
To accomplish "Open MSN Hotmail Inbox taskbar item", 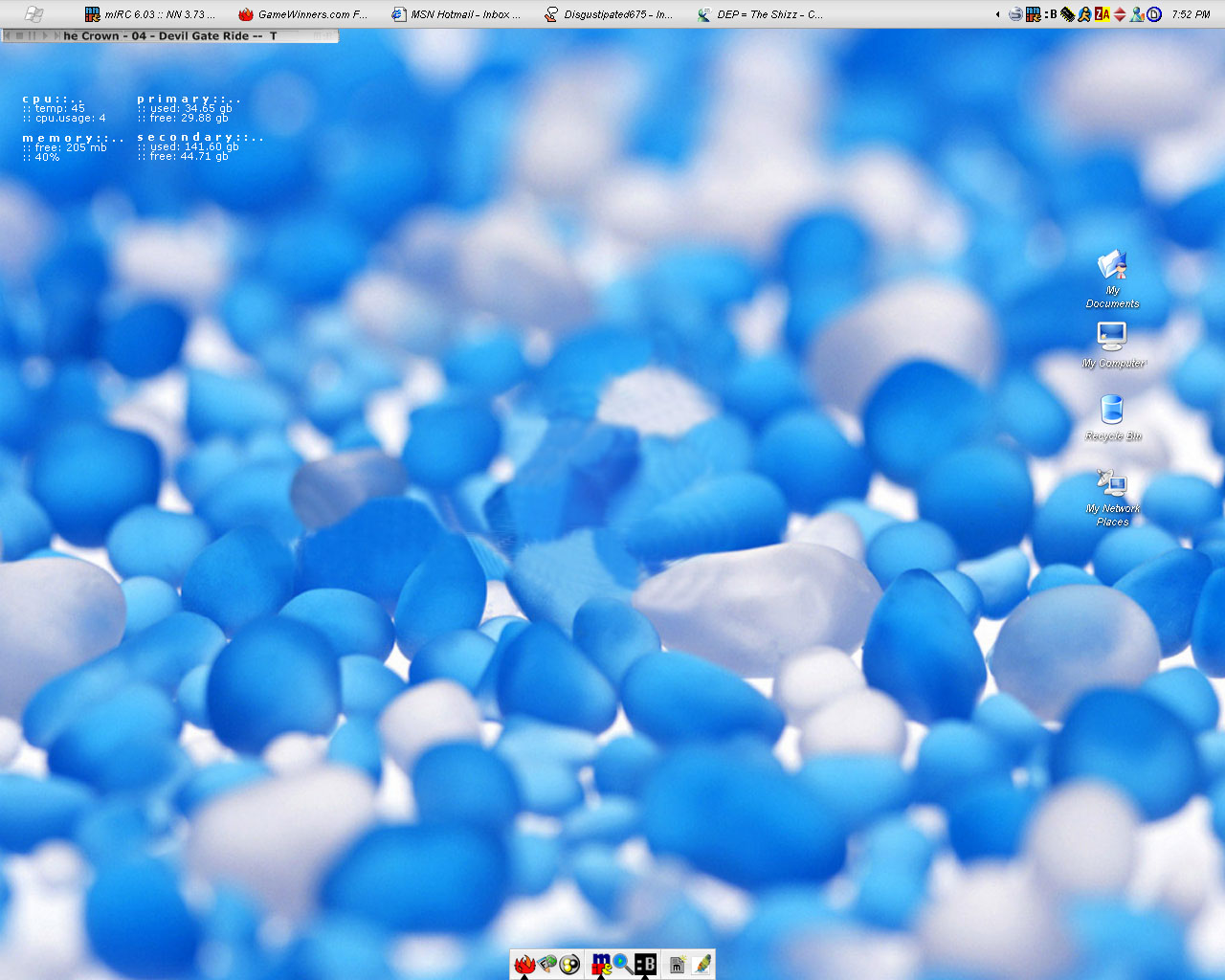I will pyautogui.click(x=456, y=14).
